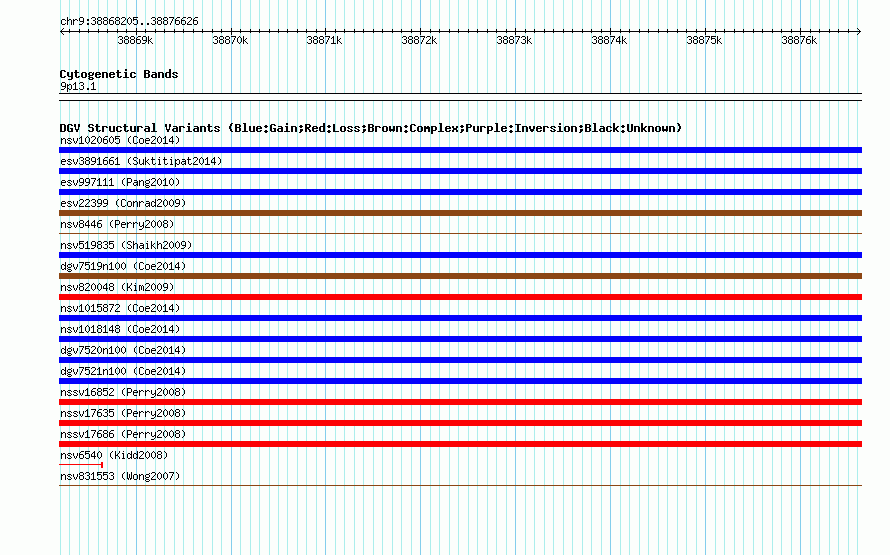Select the red bar under nssv17686
The height and width of the screenshot is (555, 890).
click(x=460, y=444)
